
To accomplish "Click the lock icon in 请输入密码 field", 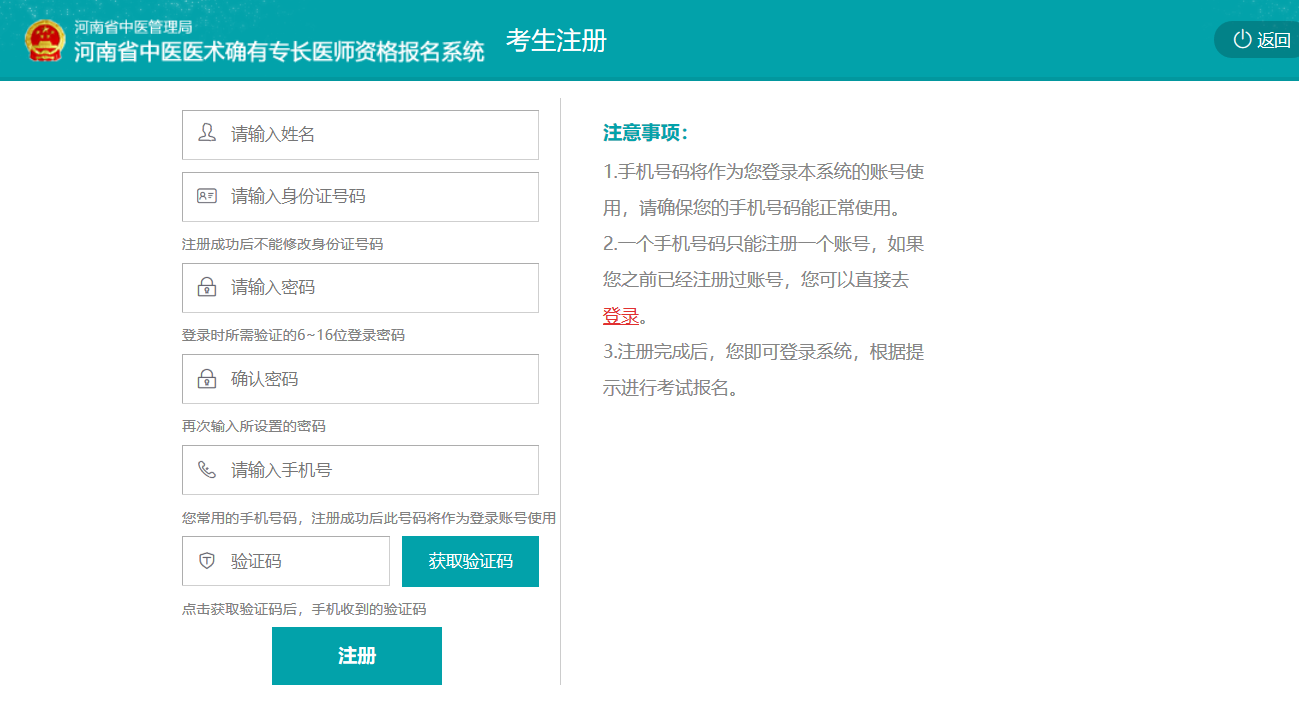I will coord(207,288).
